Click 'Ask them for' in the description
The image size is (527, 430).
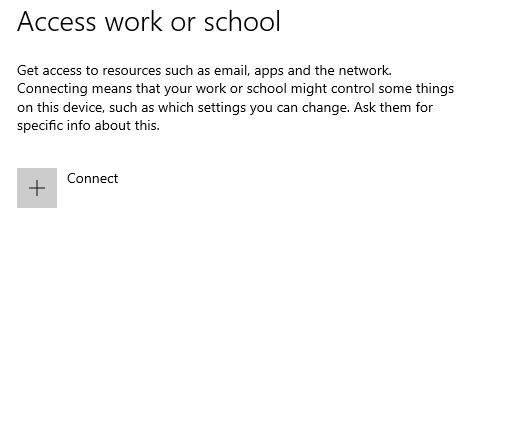393,108
